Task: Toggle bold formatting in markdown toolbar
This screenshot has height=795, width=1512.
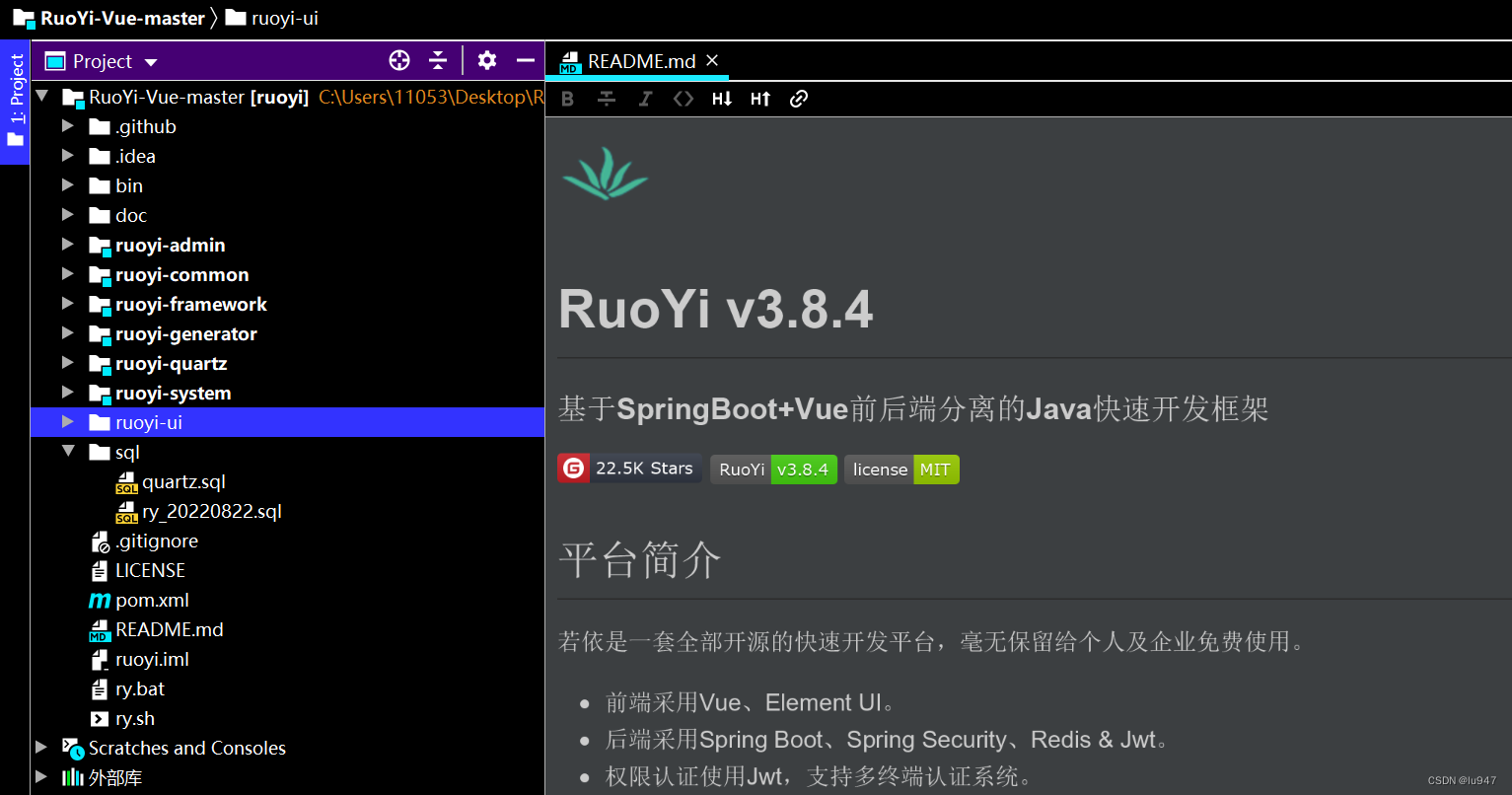Action: 567,99
